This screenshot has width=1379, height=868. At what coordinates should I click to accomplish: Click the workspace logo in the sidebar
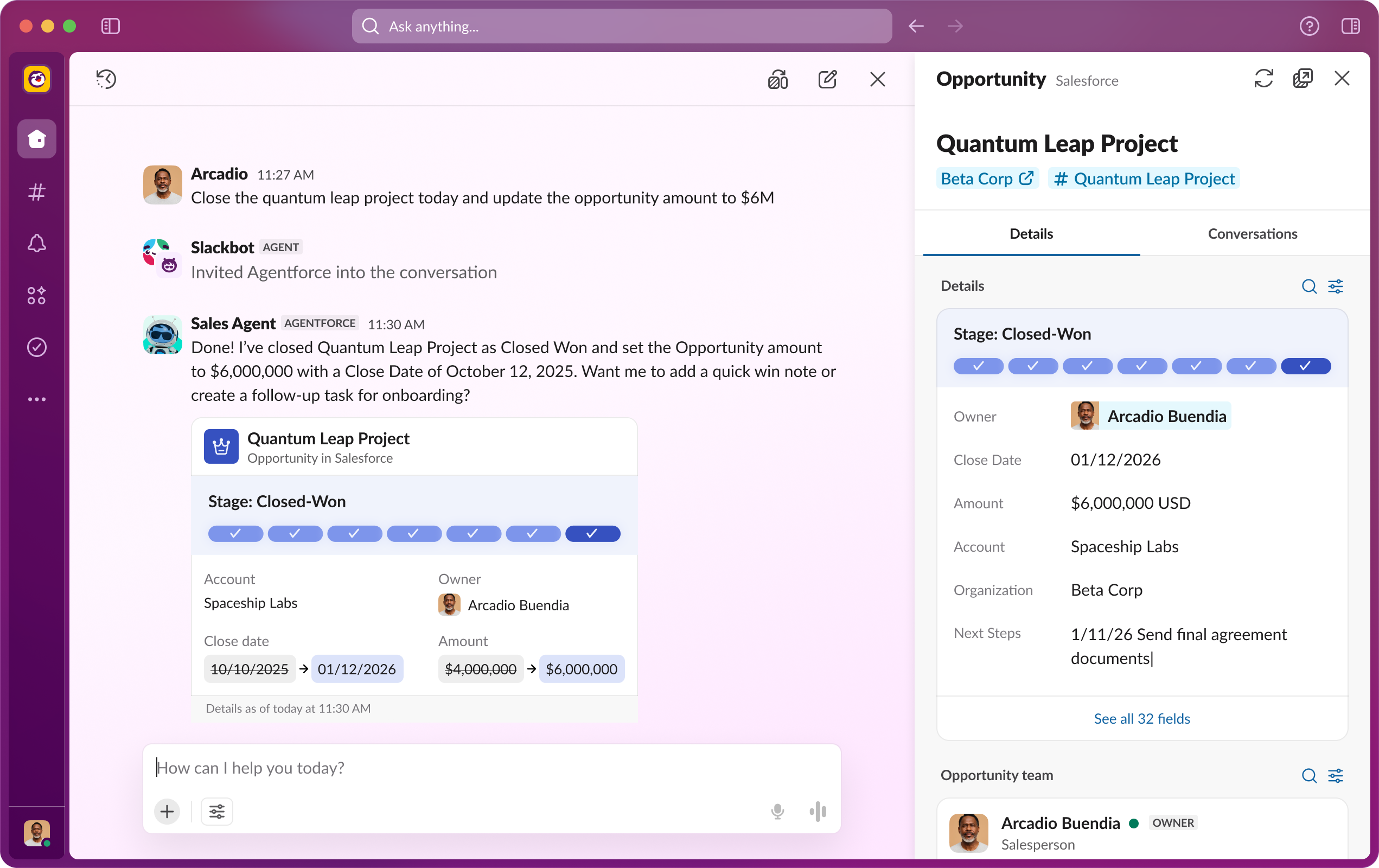click(37, 79)
